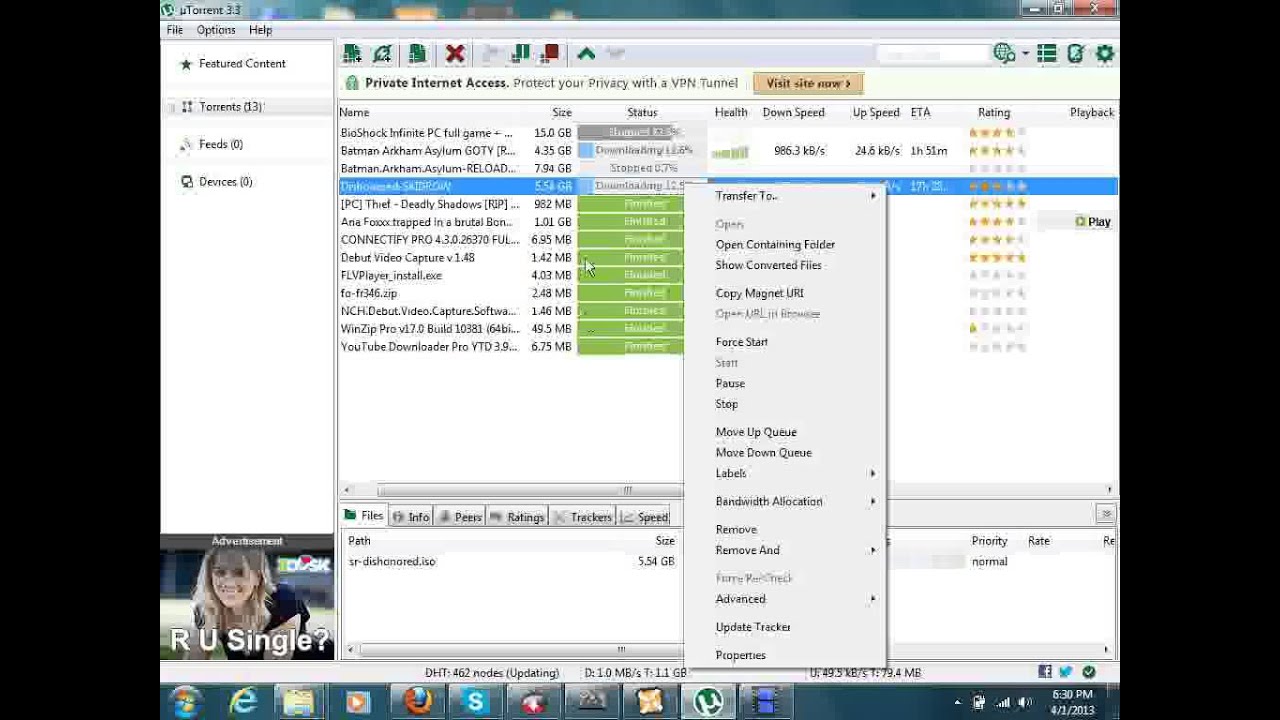Image resolution: width=1280 pixels, height=720 pixels.
Task: Click the red X Remove torrent icon
Action: pos(455,54)
